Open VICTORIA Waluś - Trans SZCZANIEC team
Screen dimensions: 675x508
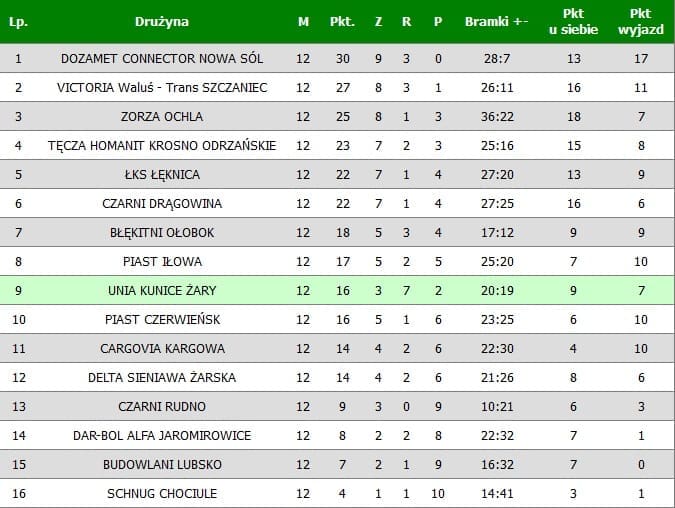(x=161, y=88)
